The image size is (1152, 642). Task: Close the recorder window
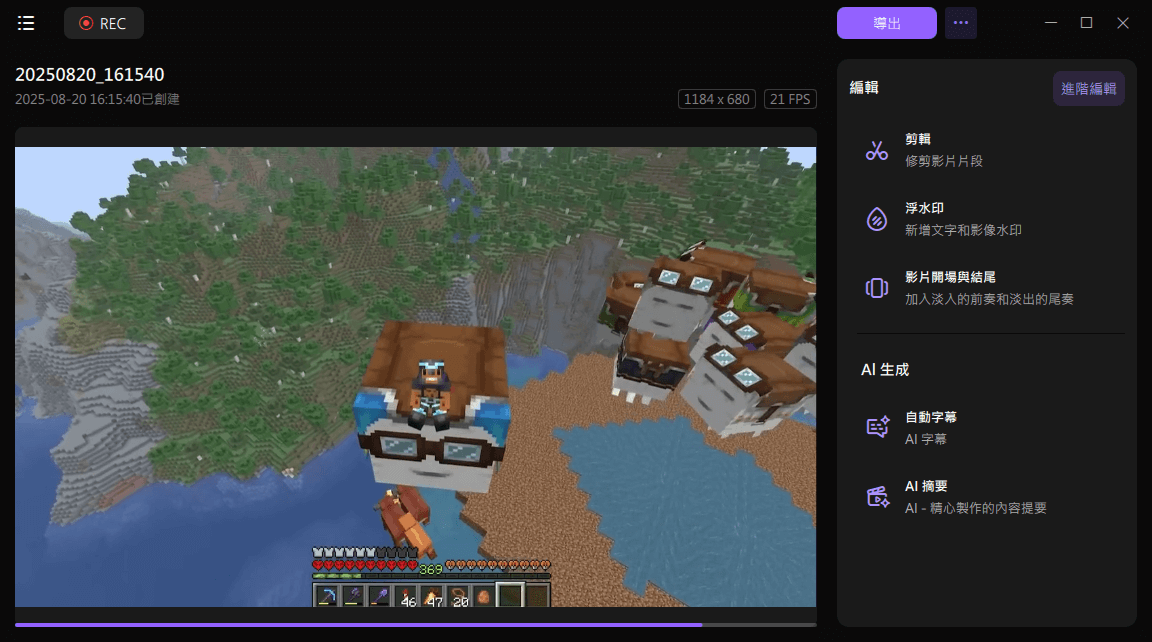click(x=1123, y=23)
